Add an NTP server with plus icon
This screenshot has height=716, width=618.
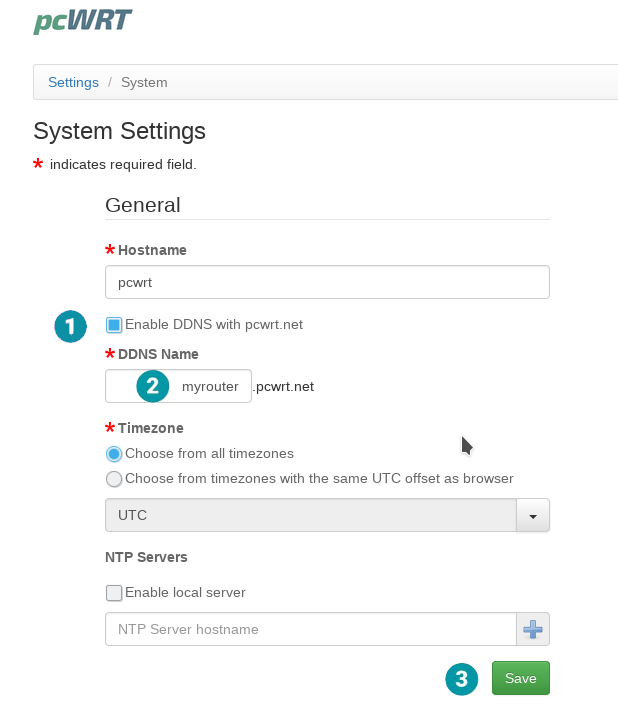(x=533, y=630)
